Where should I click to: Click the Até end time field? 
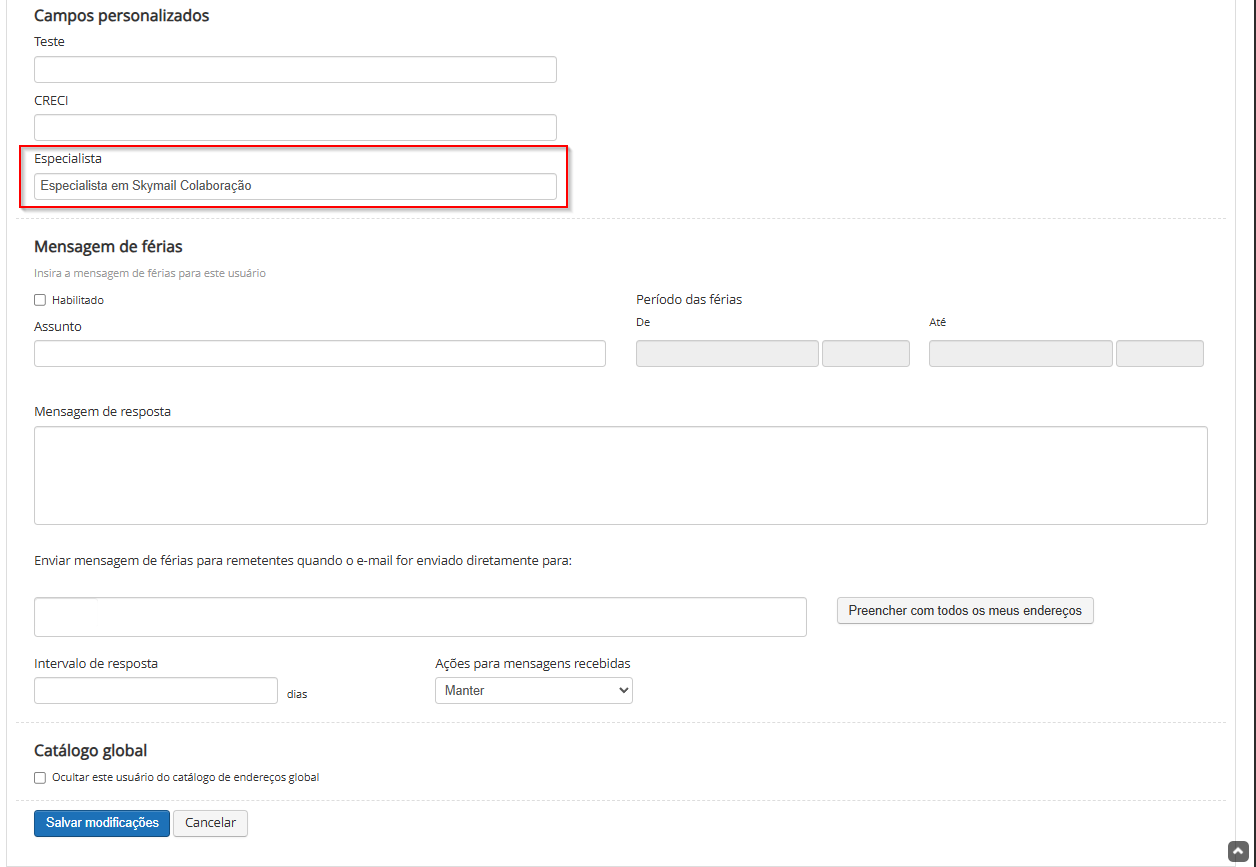[x=1159, y=354]
